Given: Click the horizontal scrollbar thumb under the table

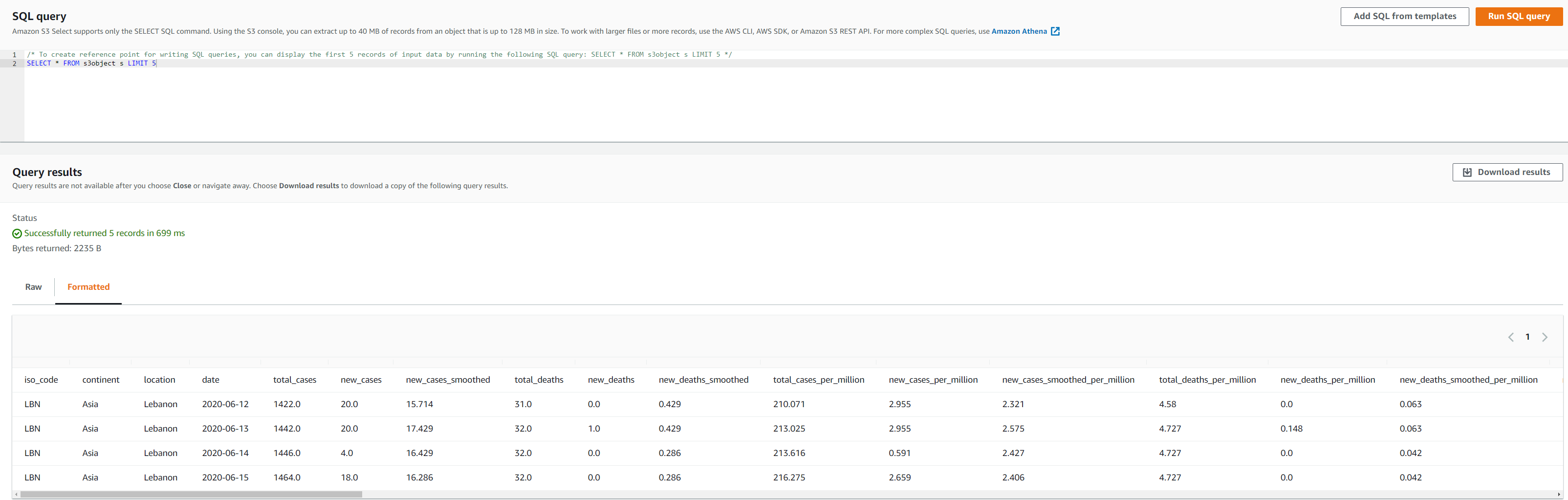Looking at the screenshot, I should (x=191, y=495).
